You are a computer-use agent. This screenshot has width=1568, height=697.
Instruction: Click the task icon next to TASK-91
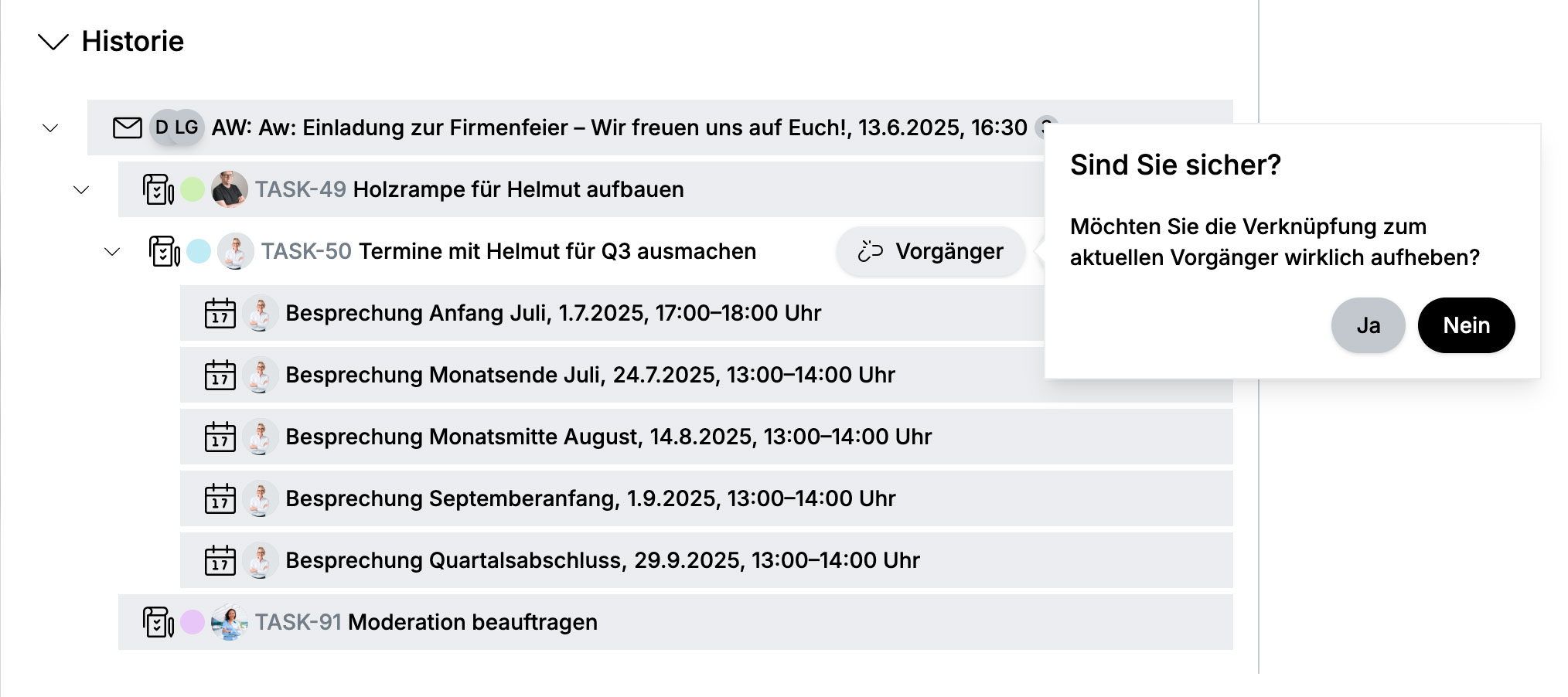(158, 622)
